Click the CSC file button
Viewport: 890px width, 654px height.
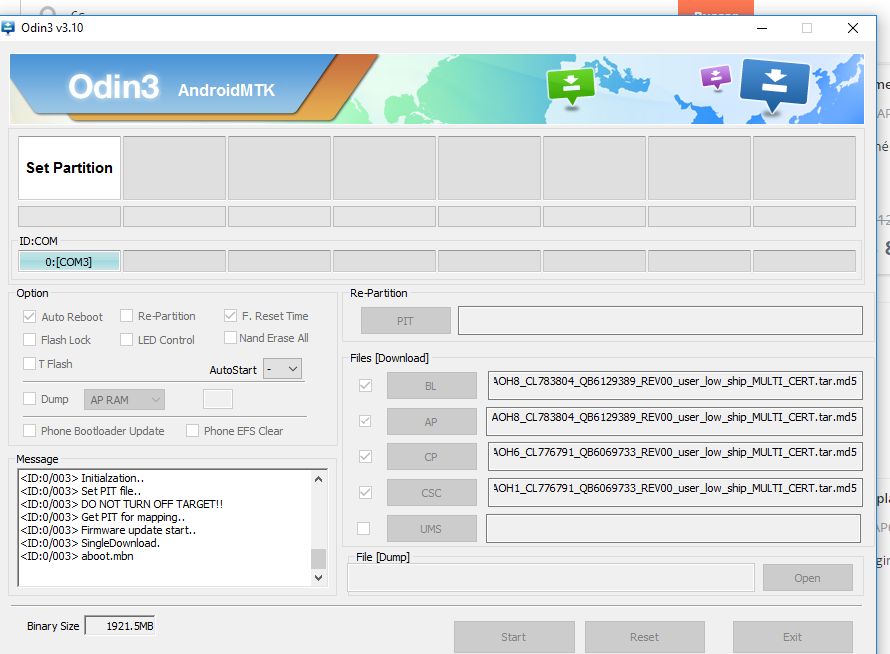coord(431,493)
